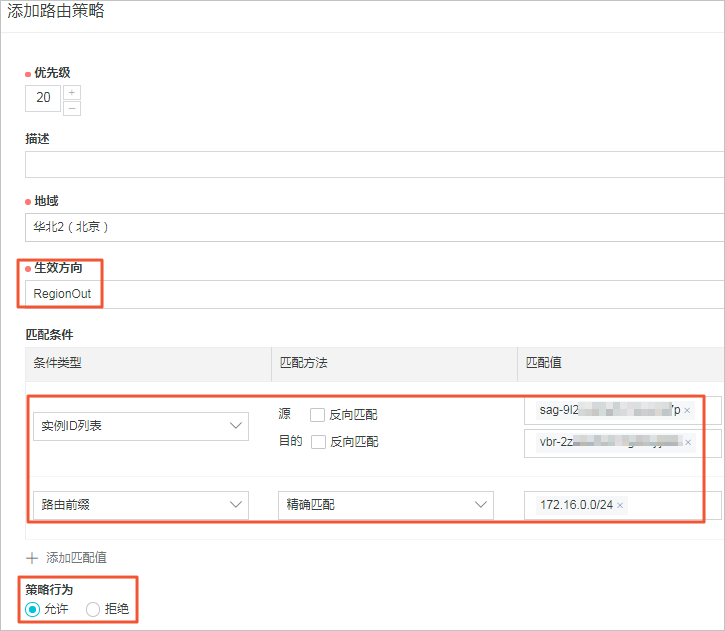Click the 策略行为 label

pos(49,590)
